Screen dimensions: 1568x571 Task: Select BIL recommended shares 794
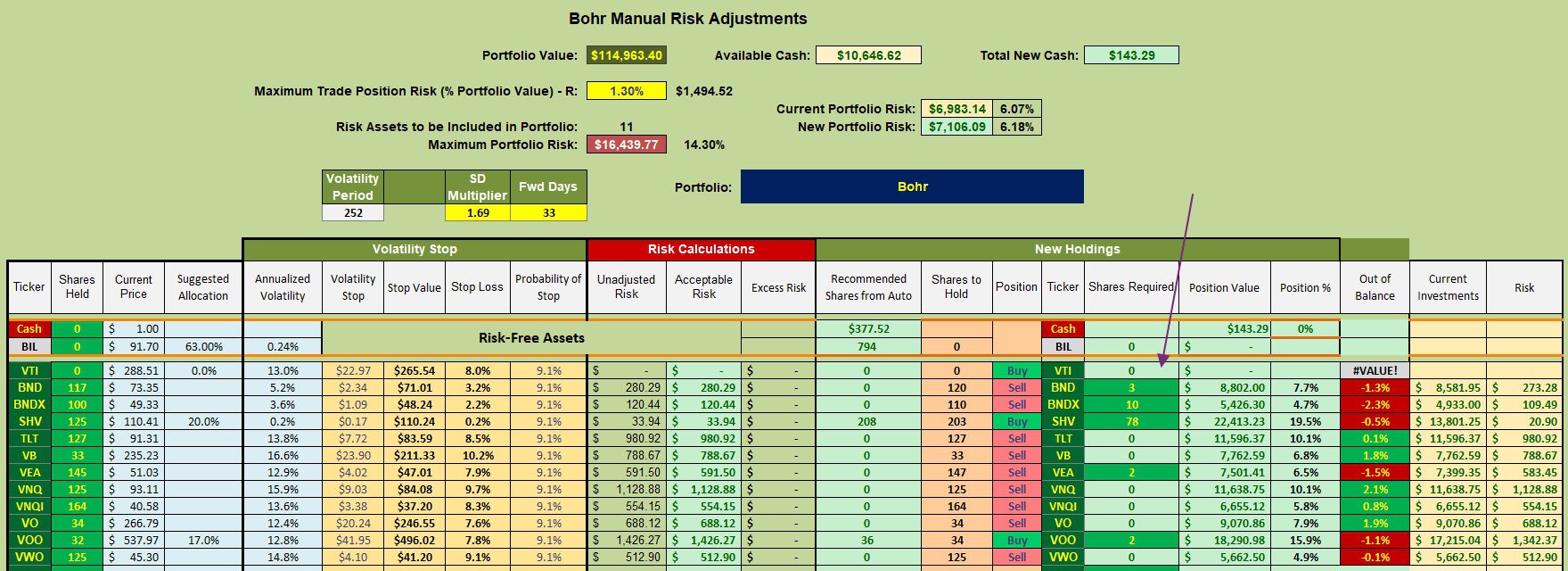[x=868, y=346]
